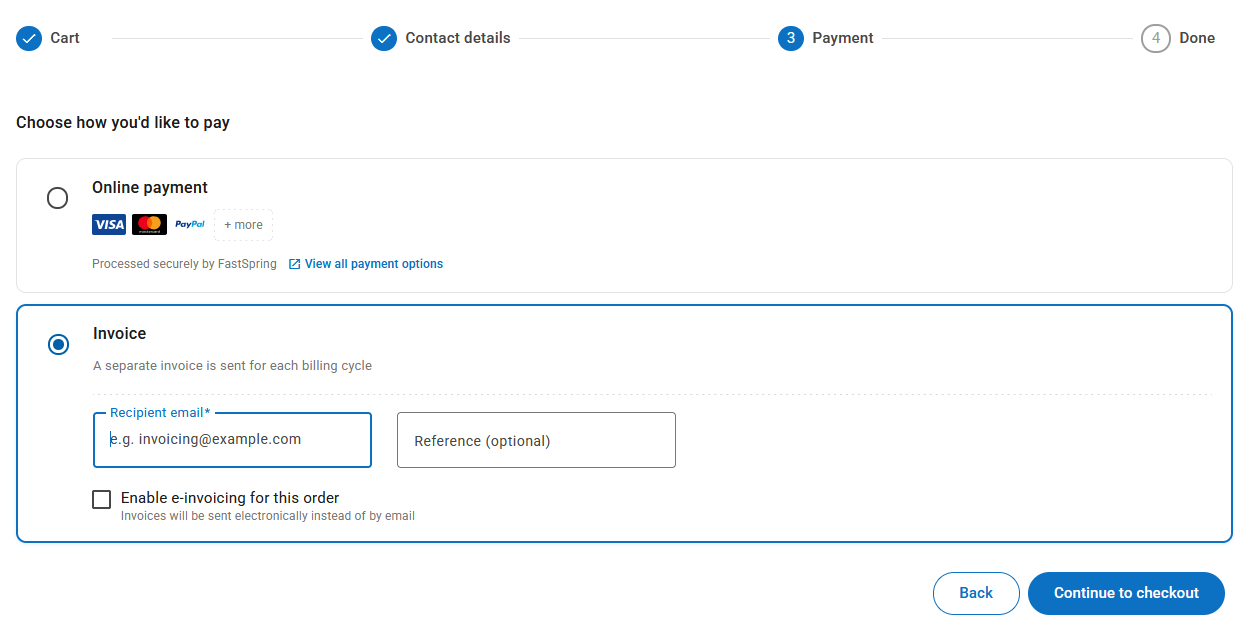The image size is (1259, 642).
Task: Focus the Recipient email input field
Action: click(x=232, y=440)
